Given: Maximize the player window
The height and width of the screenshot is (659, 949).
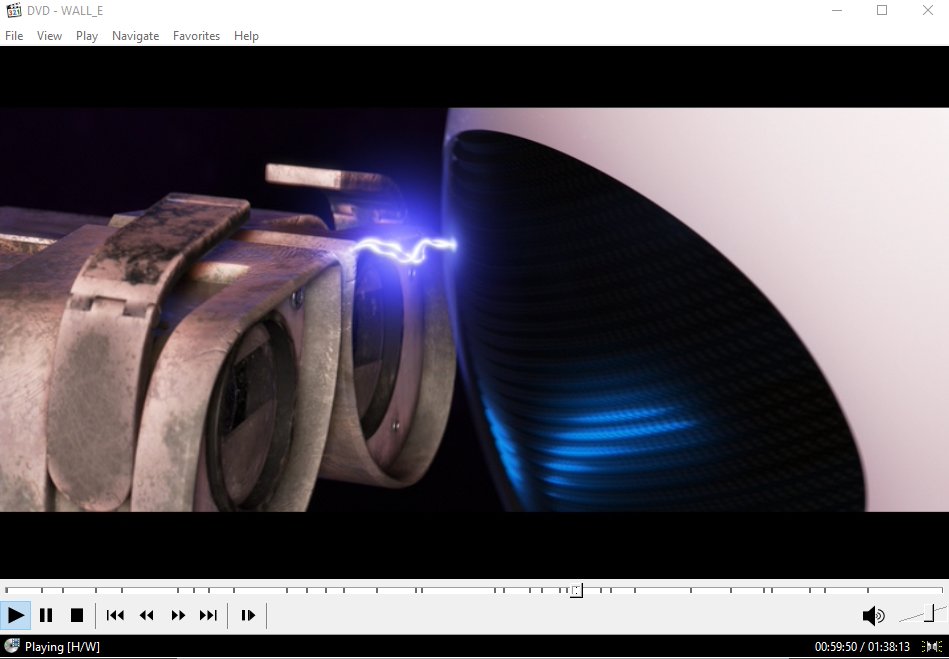Looking at the screenshot, I should (x=882, y=10).
